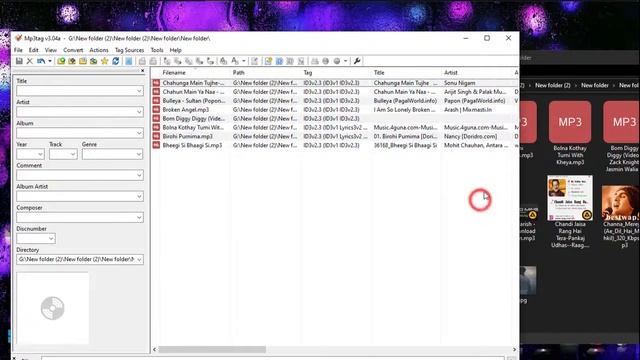Maximize the Mp3tag window
This screenshot has width=640, height=360.
tap(487, 38)
